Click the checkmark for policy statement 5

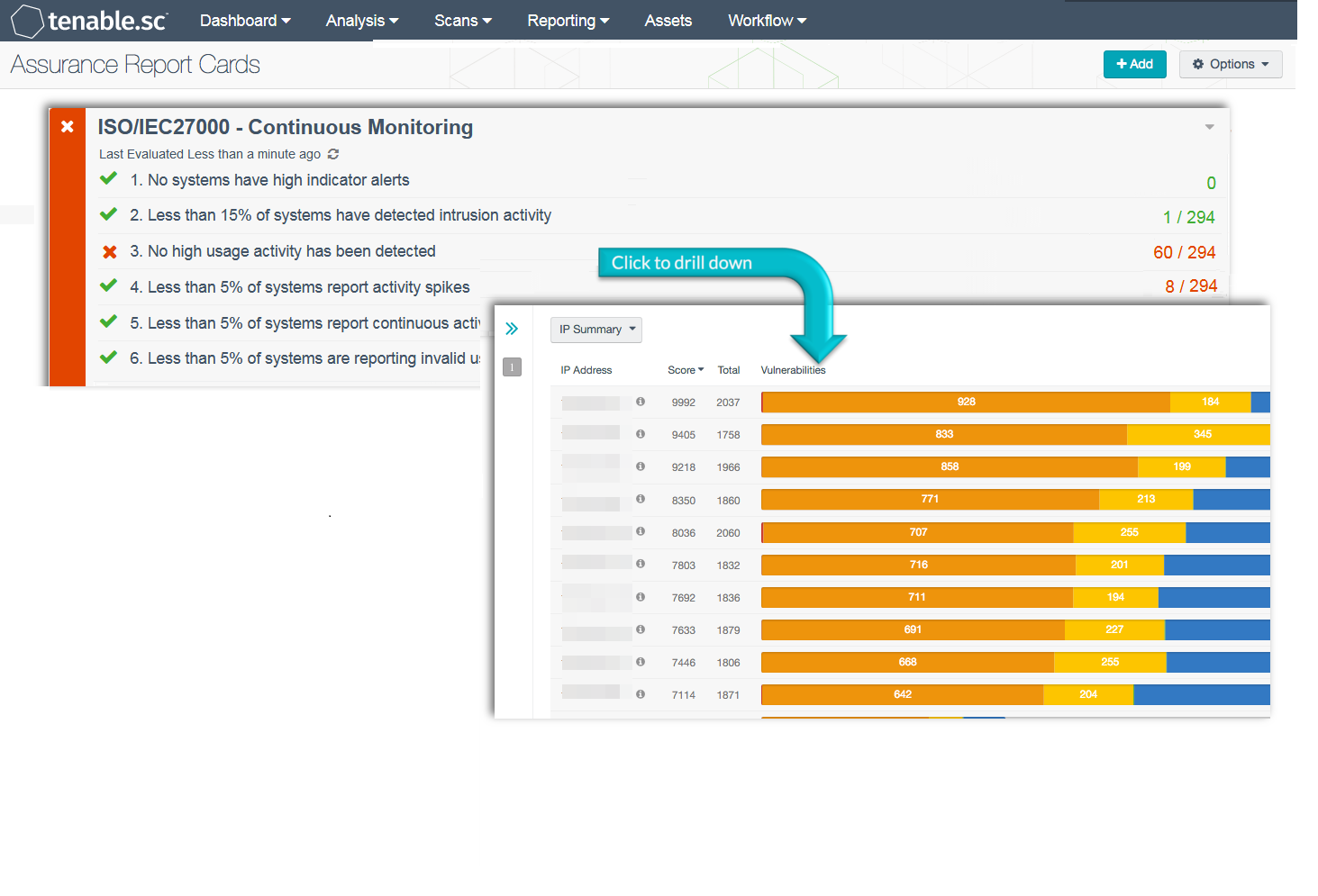tap(109, 321)
